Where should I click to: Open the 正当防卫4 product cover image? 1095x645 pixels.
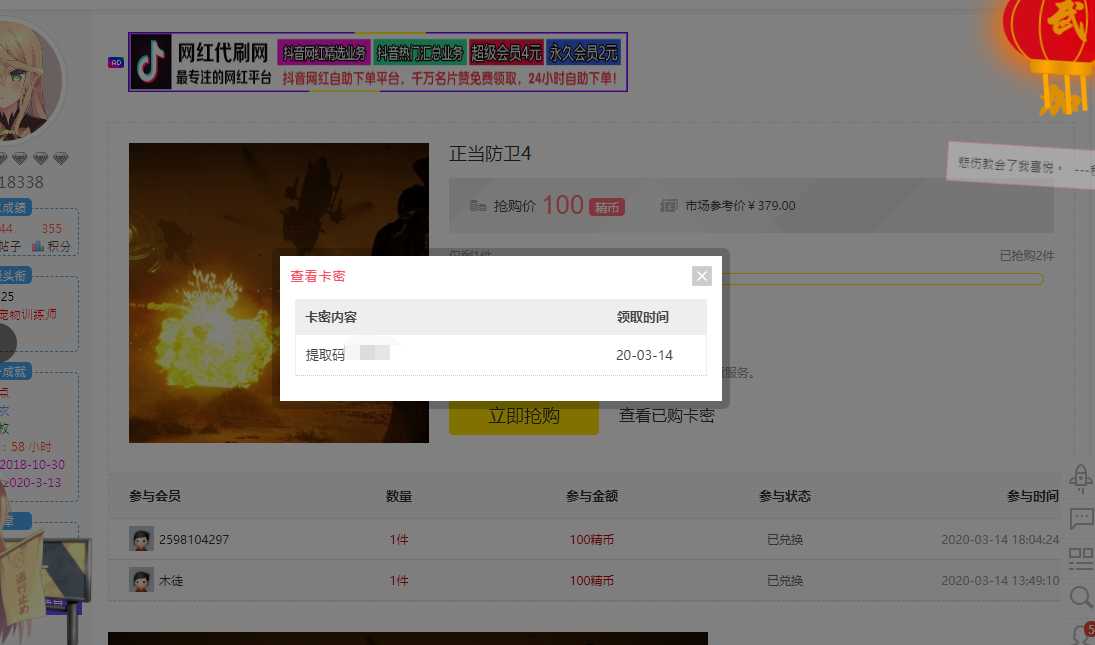point(279,292)
